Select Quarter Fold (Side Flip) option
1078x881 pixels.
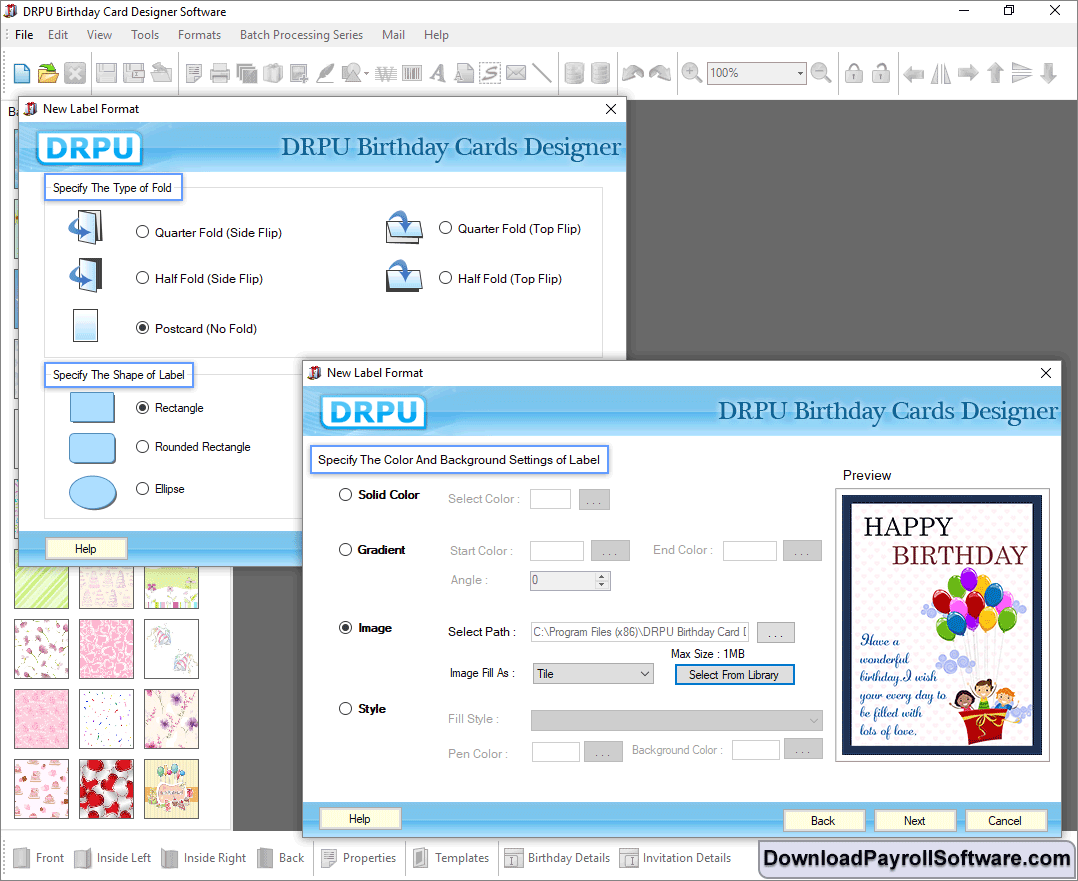(142, 232)
